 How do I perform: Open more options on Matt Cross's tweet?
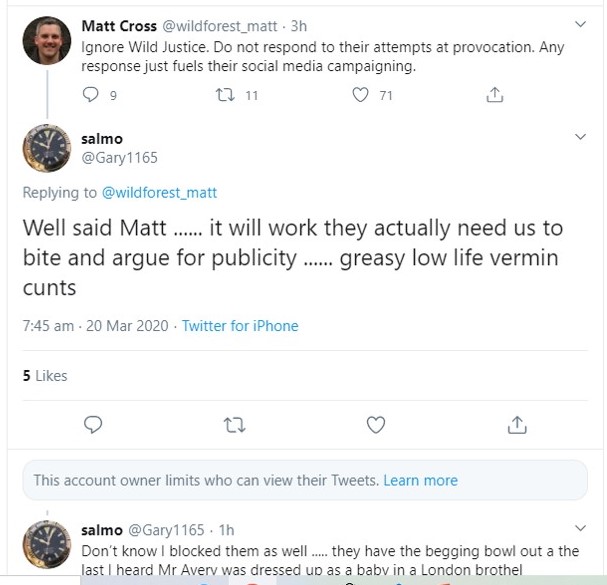point(581,24)
